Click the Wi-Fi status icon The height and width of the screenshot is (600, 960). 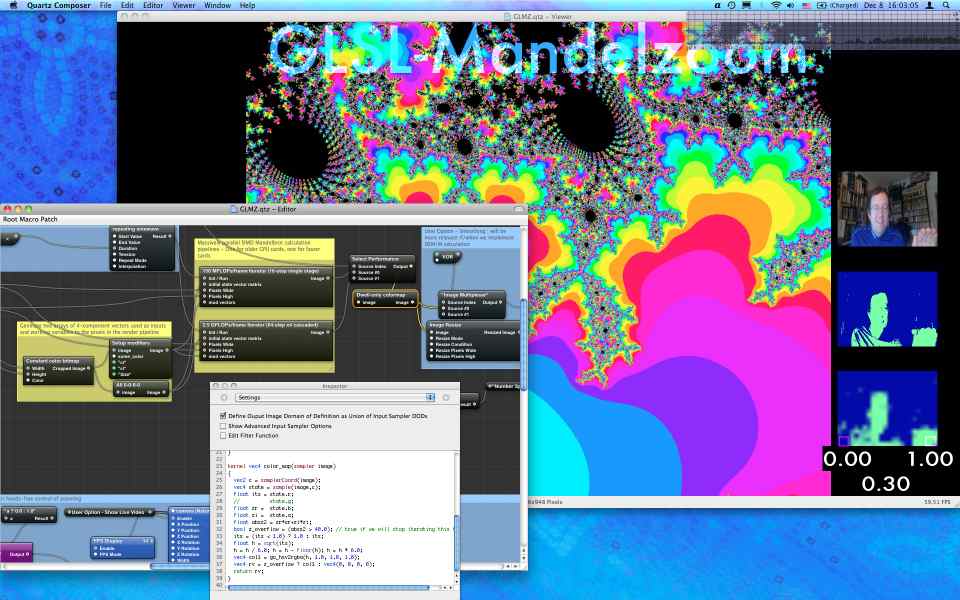click(x=776, y=6)
